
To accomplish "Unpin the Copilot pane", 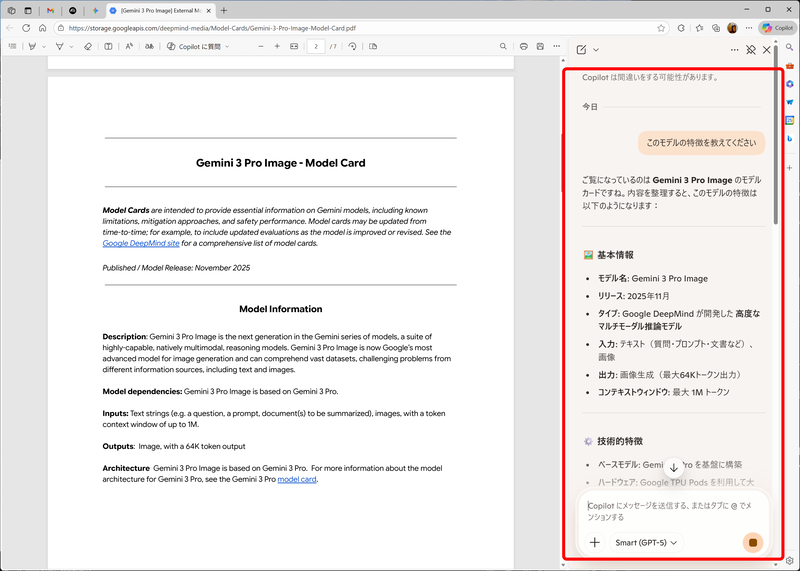I will [751, 49].
